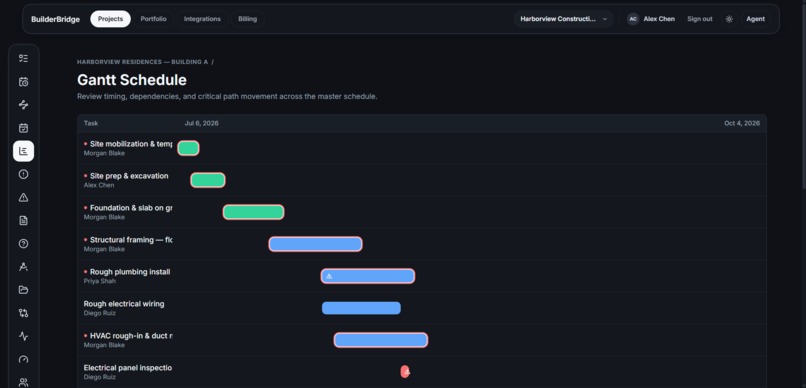The height and width of the screenshot is (388, 806).
Task: Open the checklist icon in the sidebar
Action: click(23, 59)
